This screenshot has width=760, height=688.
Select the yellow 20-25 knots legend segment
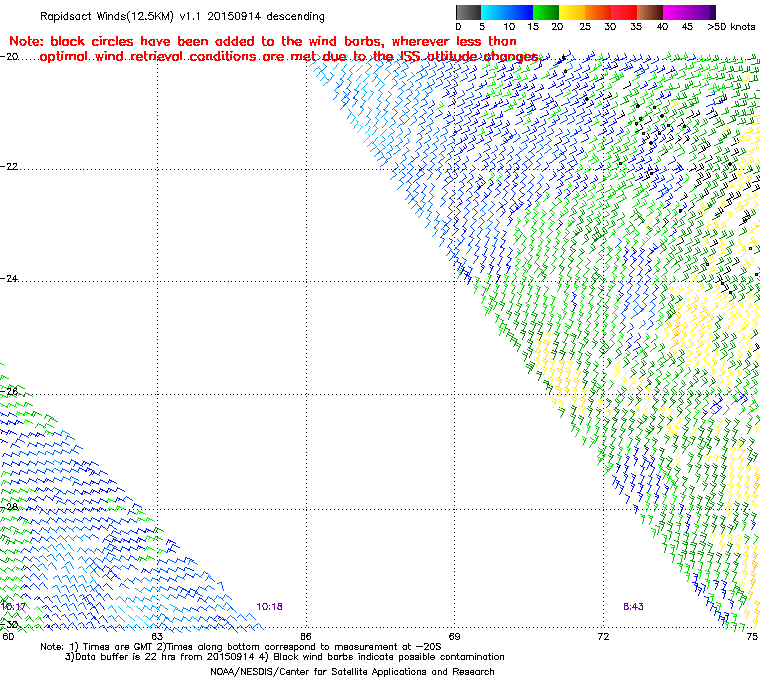pyautogui.click(x=572, y=12)
